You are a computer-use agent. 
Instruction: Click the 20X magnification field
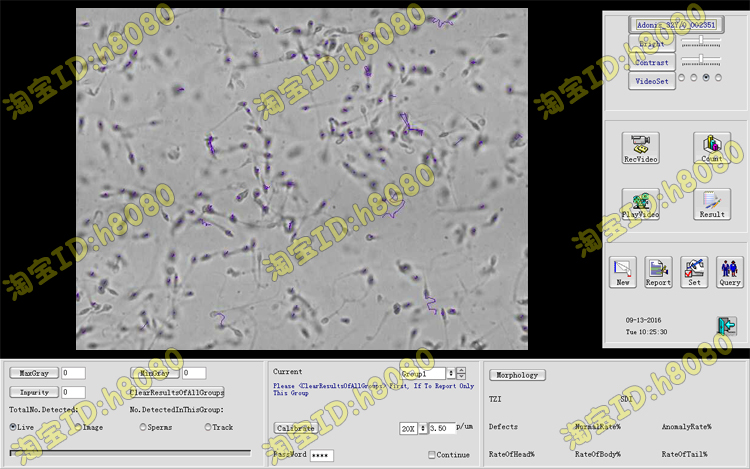pyautogui.click(x=409, y=428)
